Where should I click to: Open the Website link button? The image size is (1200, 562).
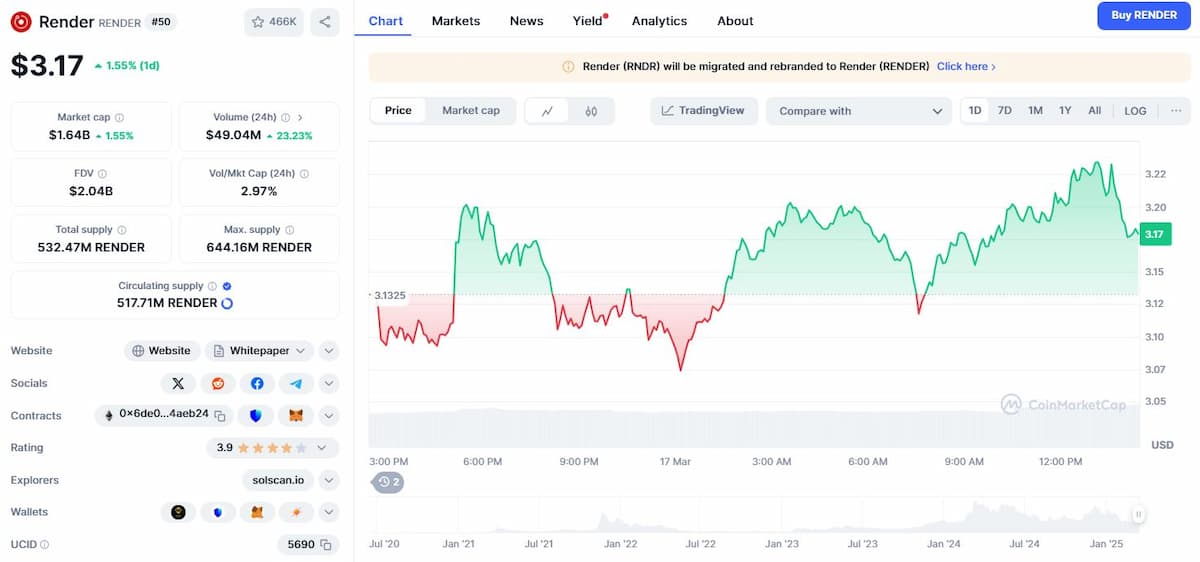[x=162, y=351]
